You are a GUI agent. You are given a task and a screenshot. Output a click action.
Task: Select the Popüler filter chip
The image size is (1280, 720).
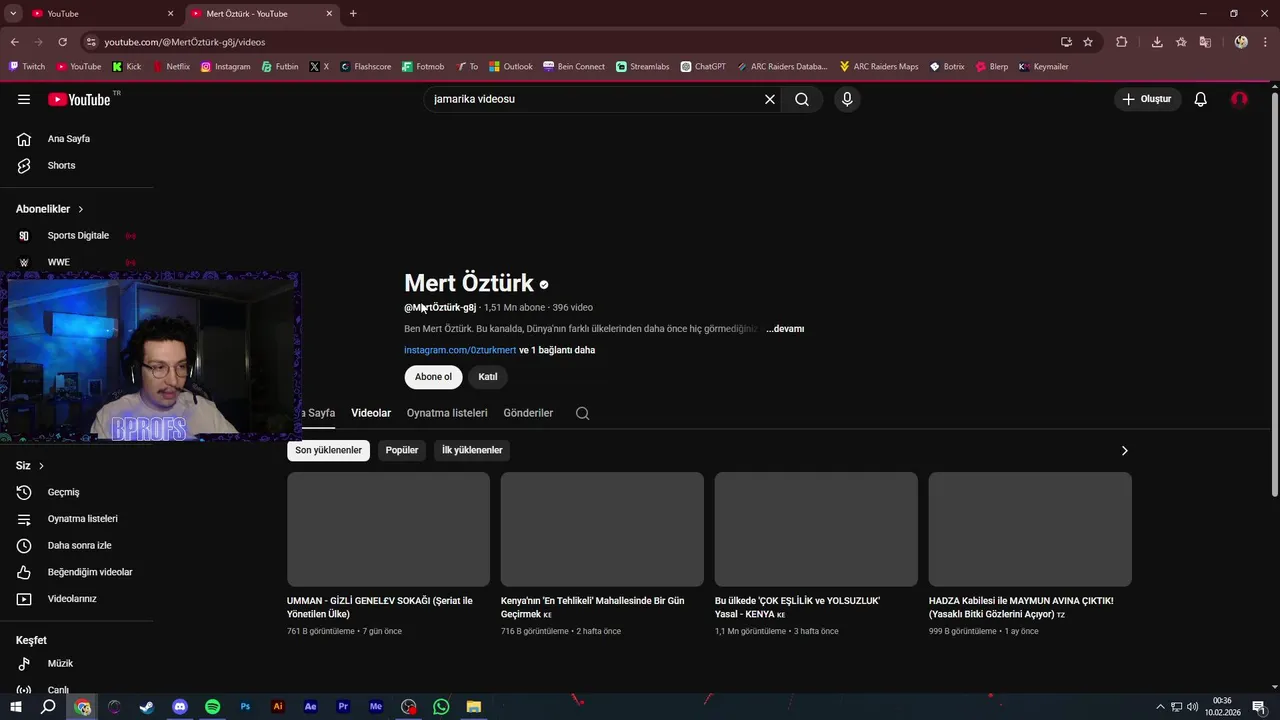tap(402, 450)
